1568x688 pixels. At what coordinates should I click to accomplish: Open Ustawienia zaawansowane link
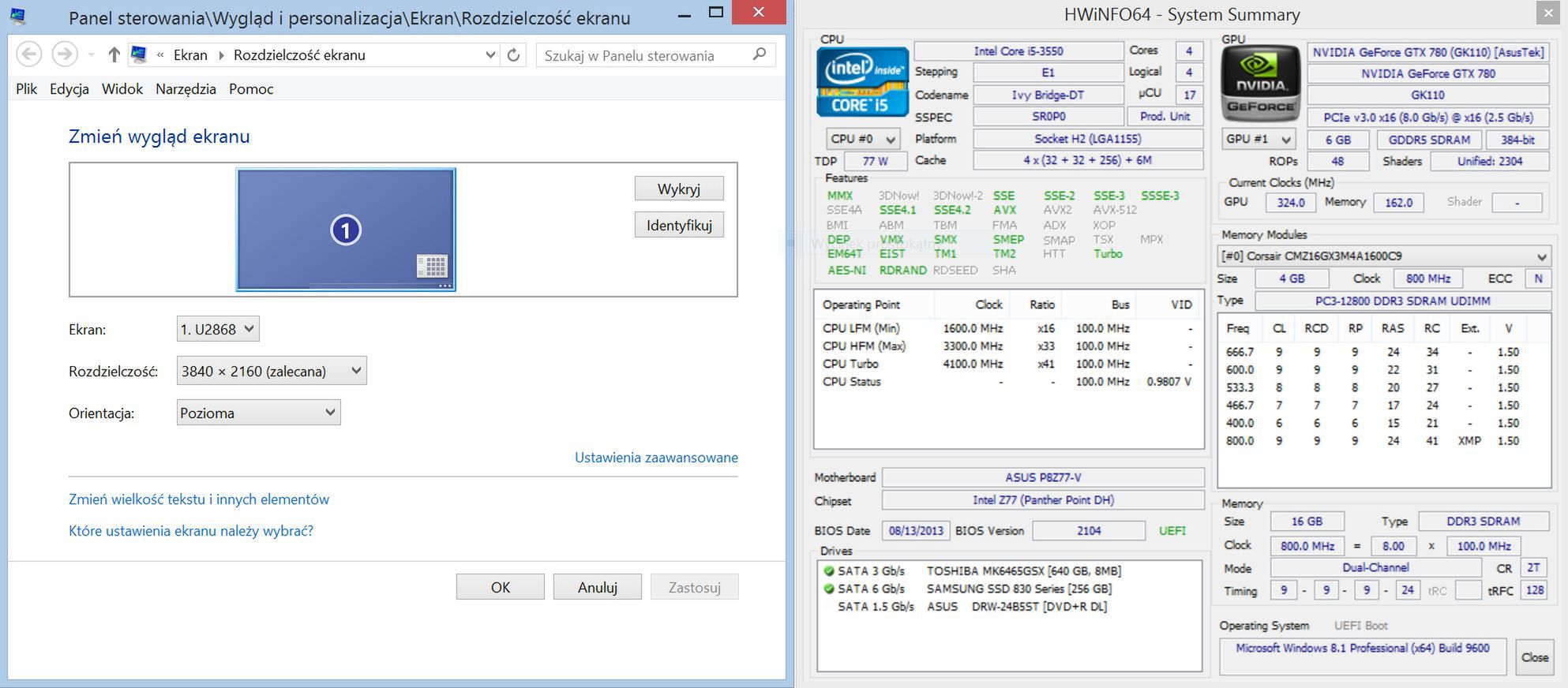656,458
